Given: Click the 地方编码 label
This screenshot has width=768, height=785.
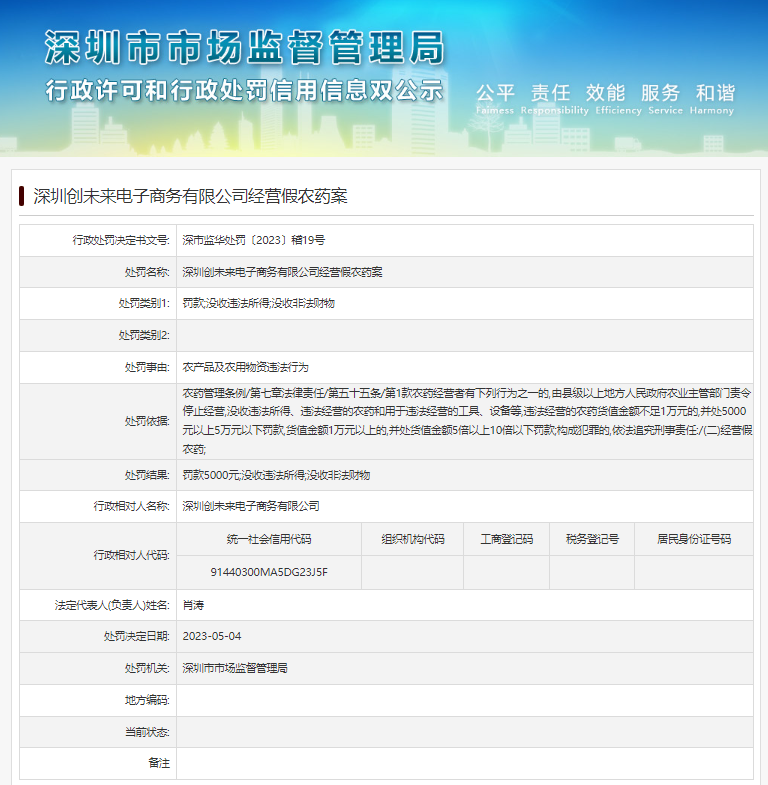Looking at the screenshot, I should pos(147,700).
